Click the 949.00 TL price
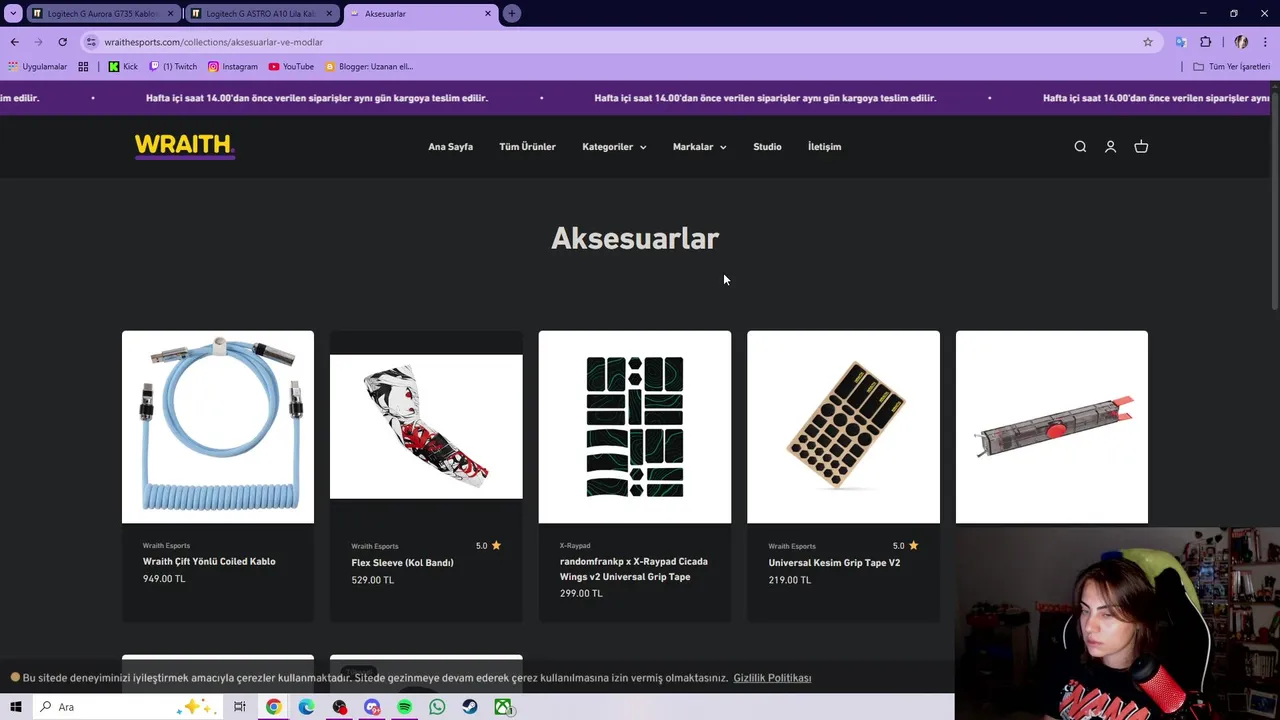This screenshot has width=1280, height=720. tap(164, 579)
